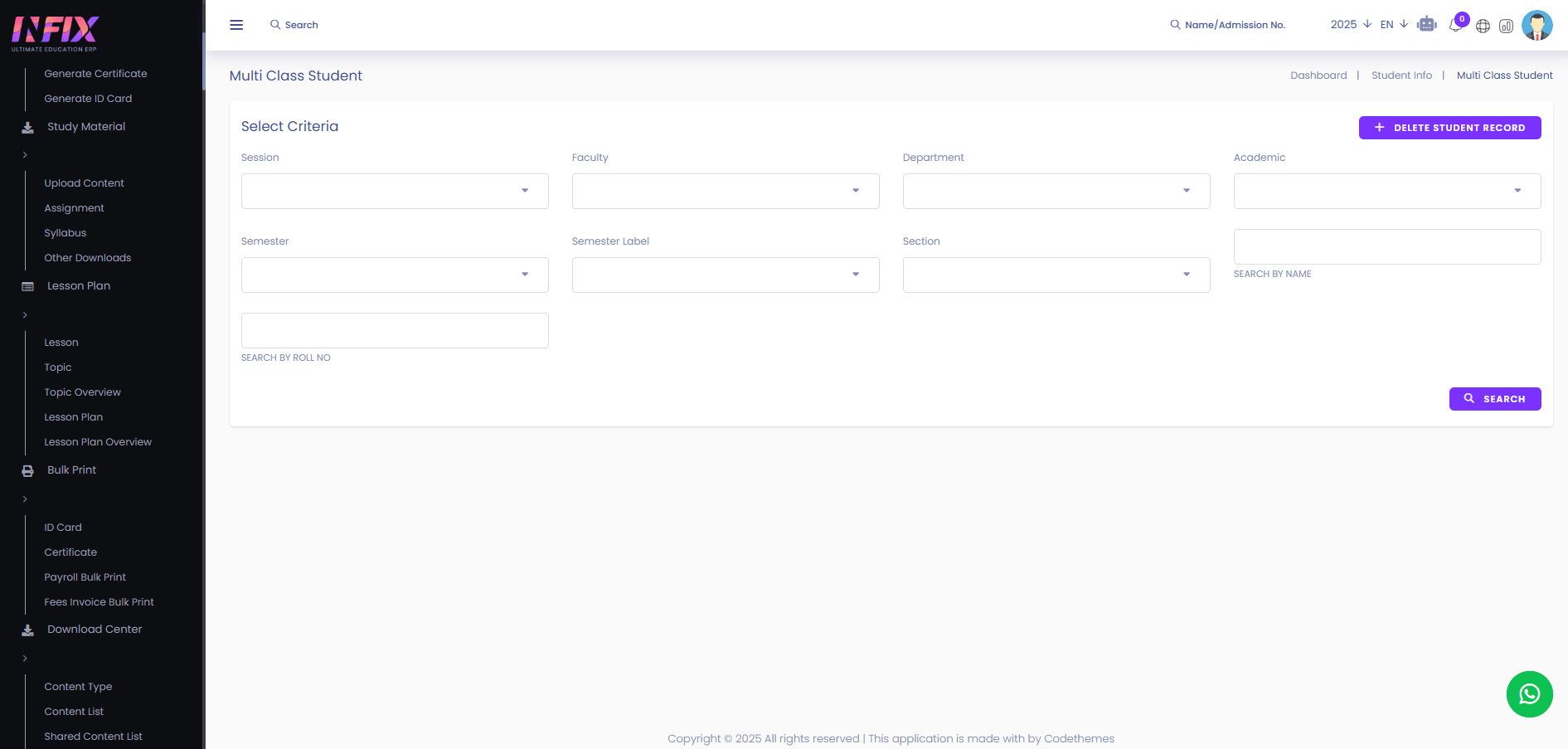The image size is (1568, 749).
Task: Focus the Name/Admission No. search box
Action: click(x=1235, y=25)
